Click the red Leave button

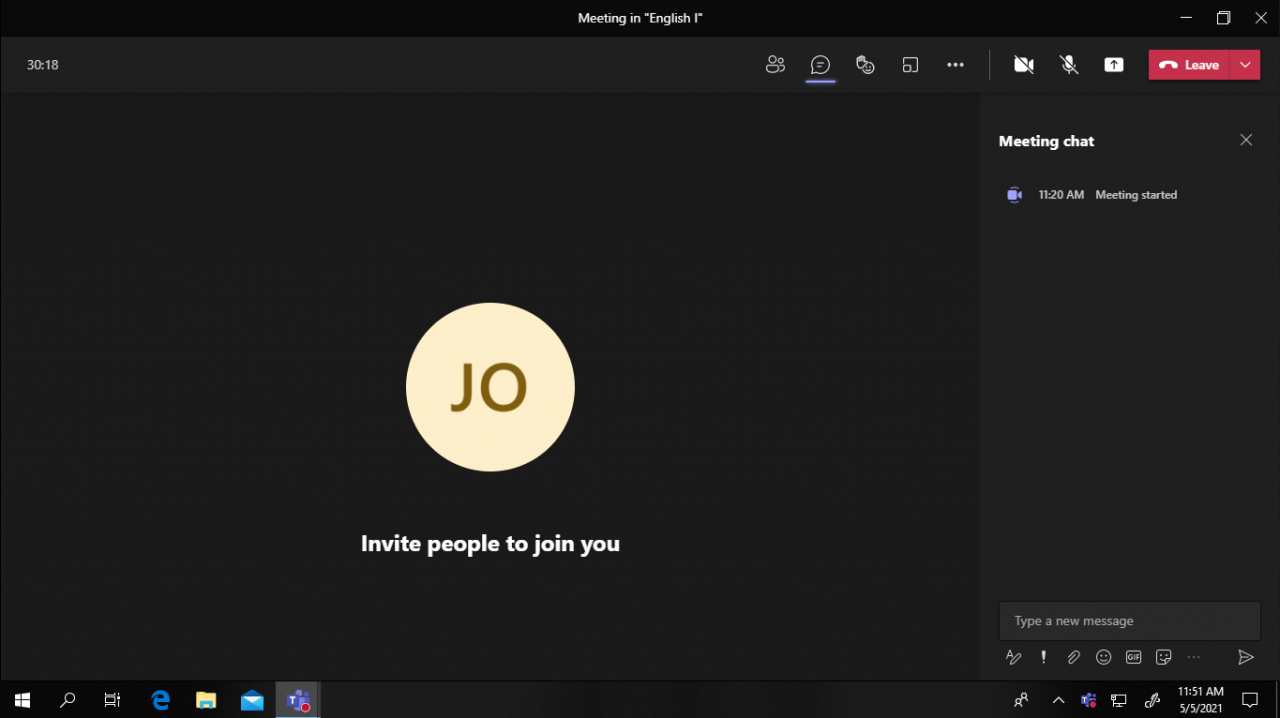(x=1189, y=65)
